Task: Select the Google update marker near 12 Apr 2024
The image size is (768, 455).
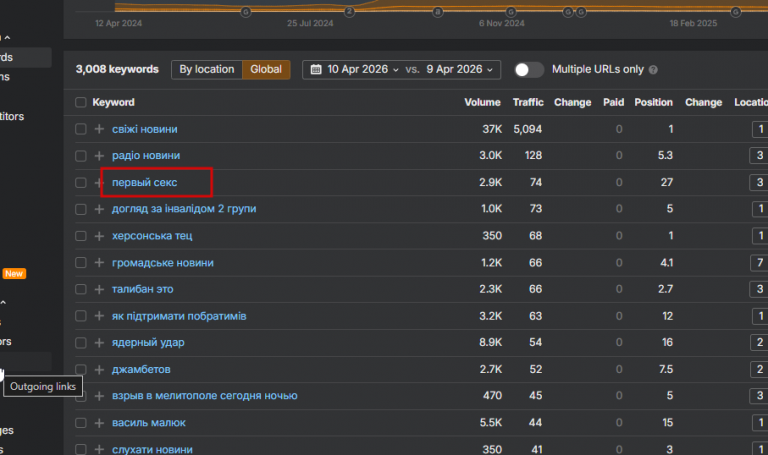Action: point(246,12)
